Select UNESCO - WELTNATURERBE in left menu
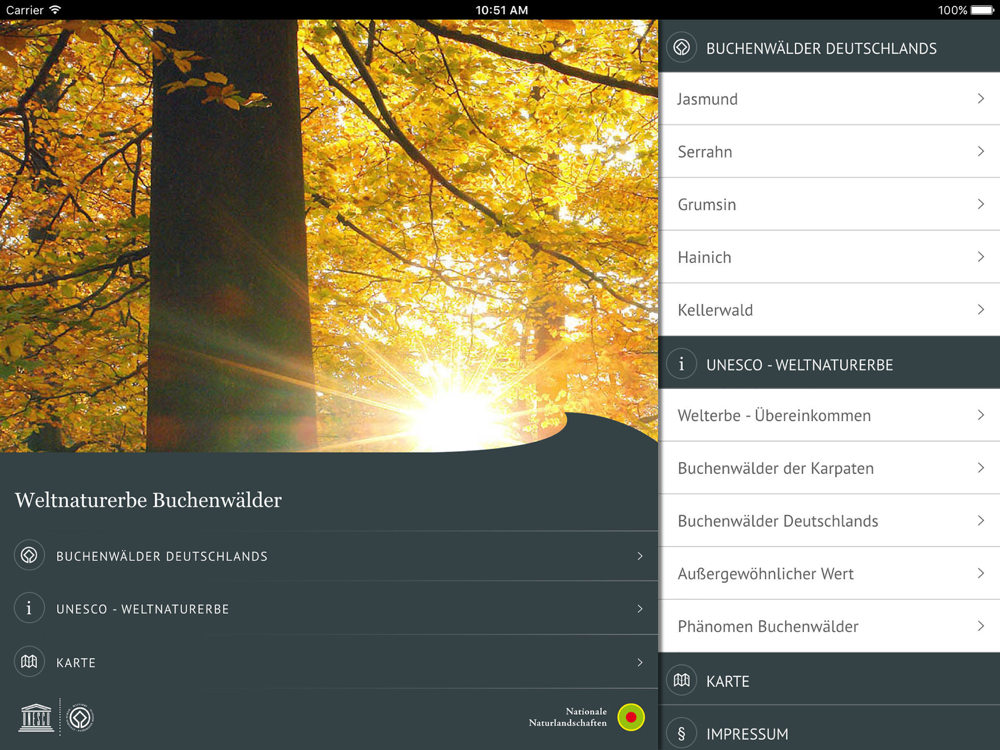The width and height of the screenshot is (1000, 750). (x=329, y=608)
